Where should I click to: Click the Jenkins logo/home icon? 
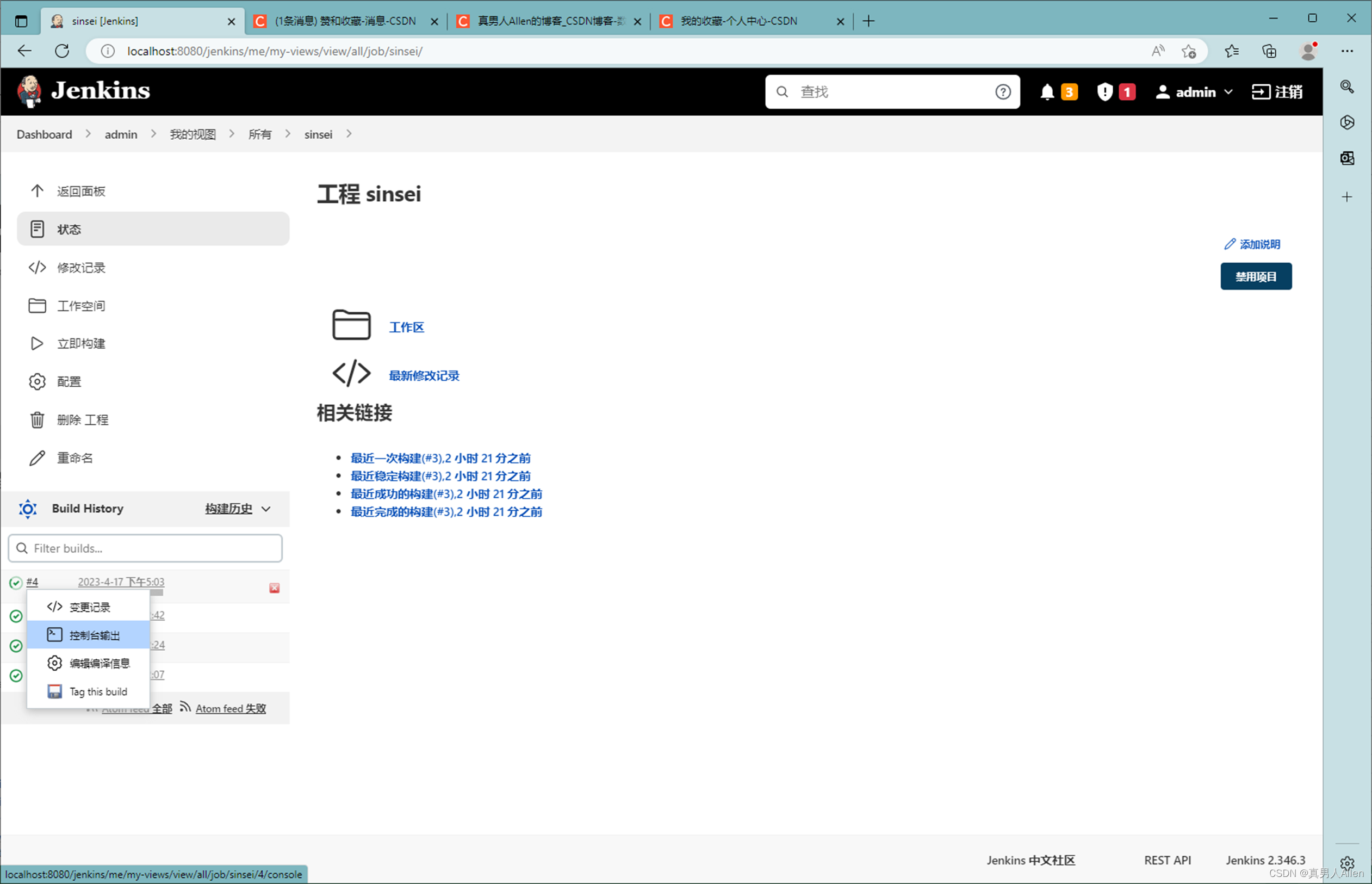click(29, 90)
